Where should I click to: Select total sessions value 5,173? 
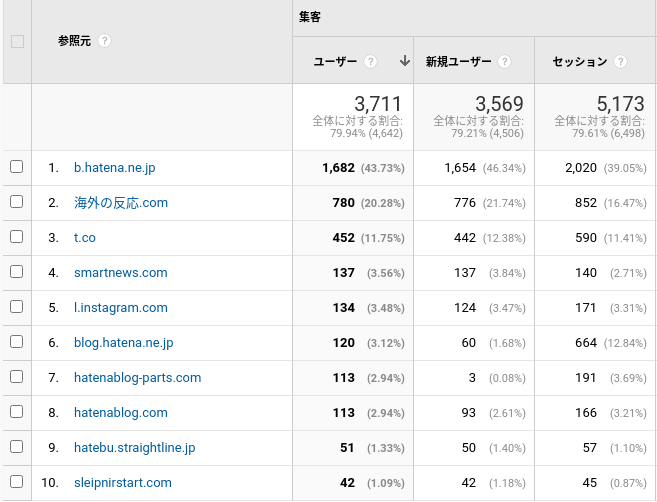(621, 104)
